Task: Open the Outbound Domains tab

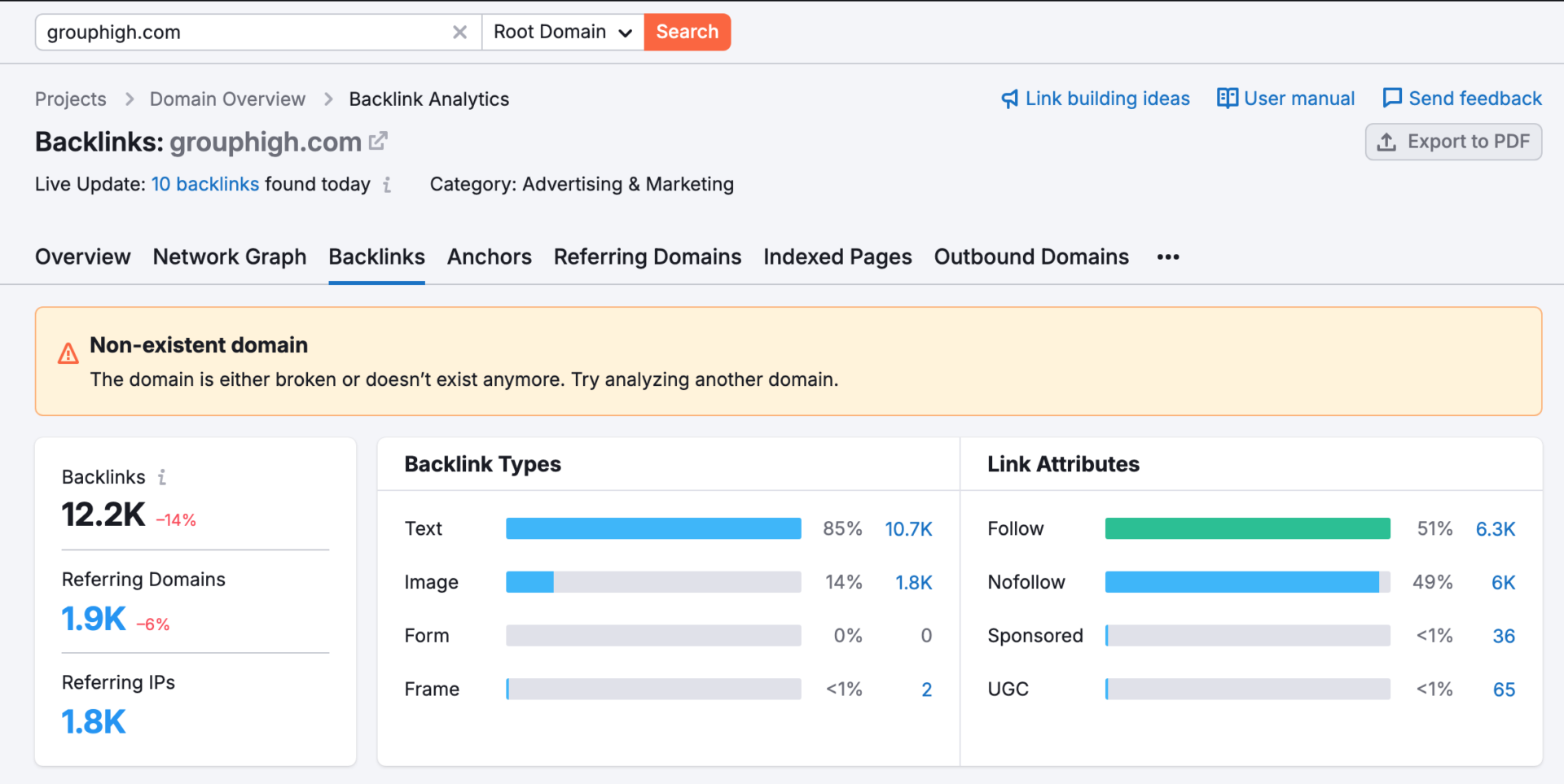Action: point(1031,257)
